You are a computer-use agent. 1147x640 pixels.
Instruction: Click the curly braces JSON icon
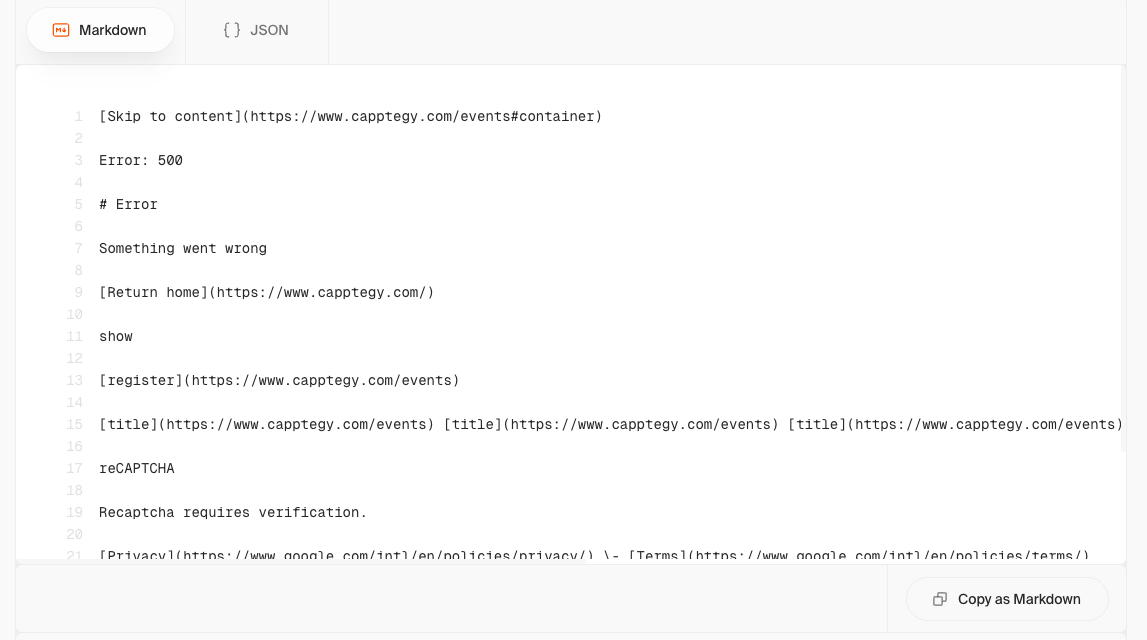[x=232, y=30]
